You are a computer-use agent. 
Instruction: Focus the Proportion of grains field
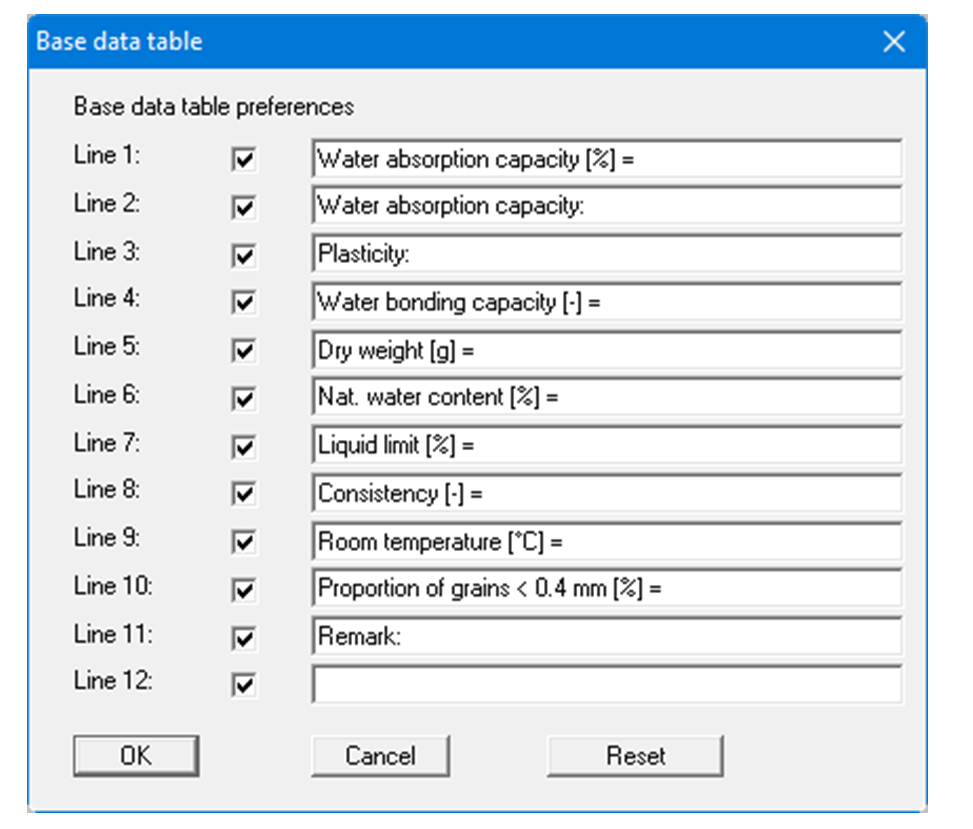[x=606, y=588]
